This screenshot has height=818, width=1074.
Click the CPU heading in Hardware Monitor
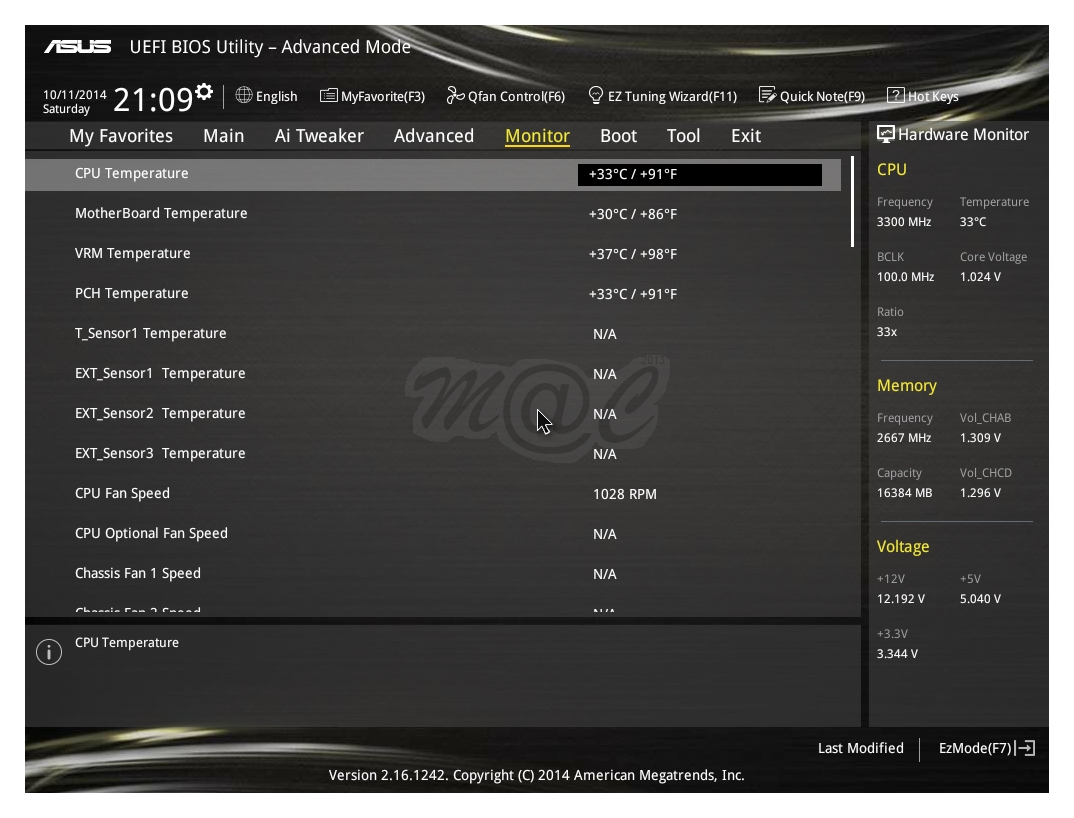(x=892, y=169)
